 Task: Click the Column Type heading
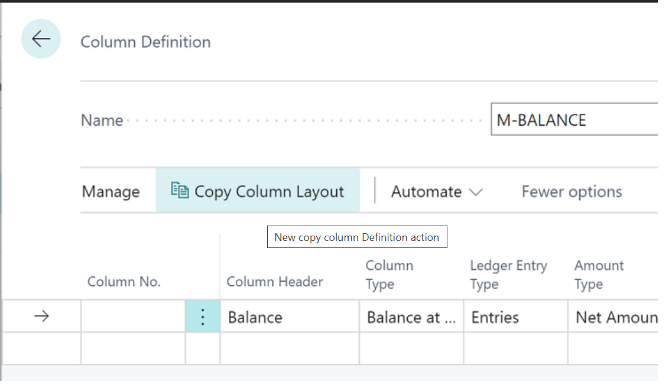(389, 274)
